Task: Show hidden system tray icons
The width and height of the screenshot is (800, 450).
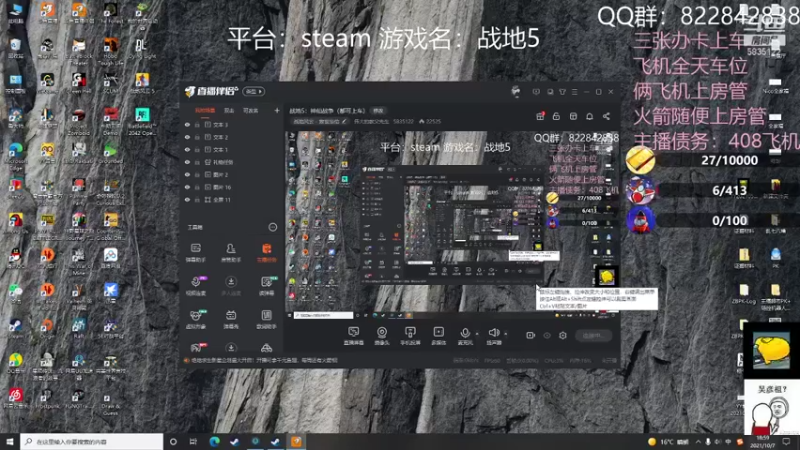Action: (697, 442)
